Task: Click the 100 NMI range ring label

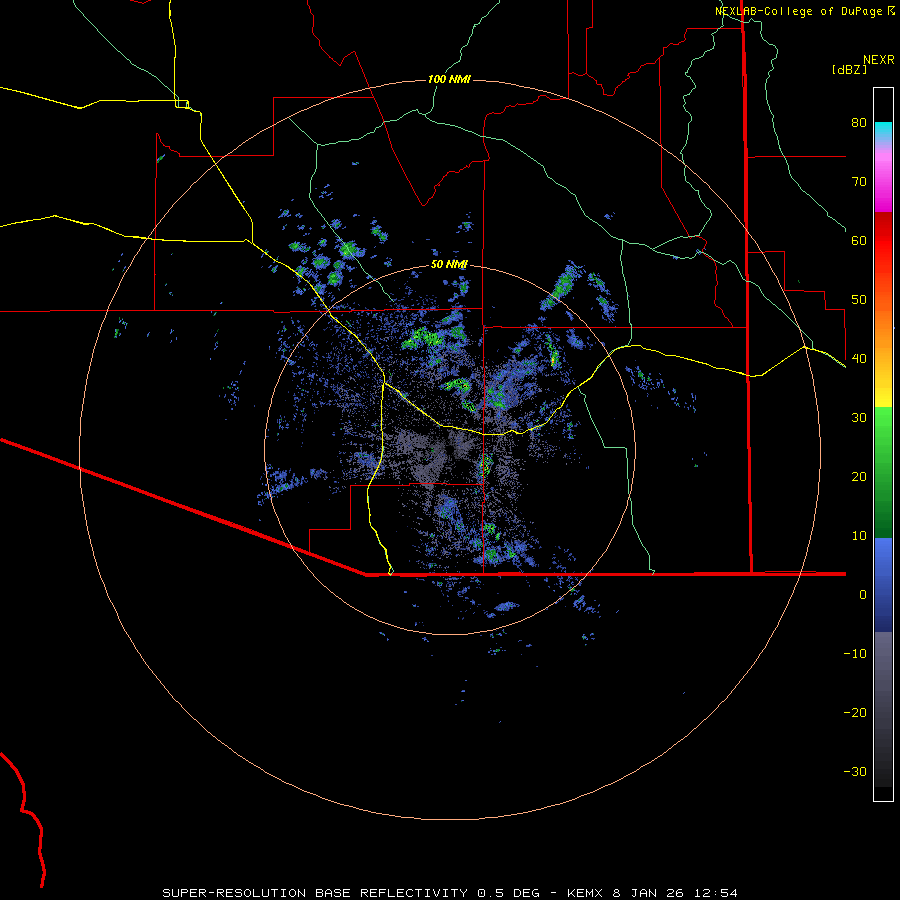Action: coord(449,79)
